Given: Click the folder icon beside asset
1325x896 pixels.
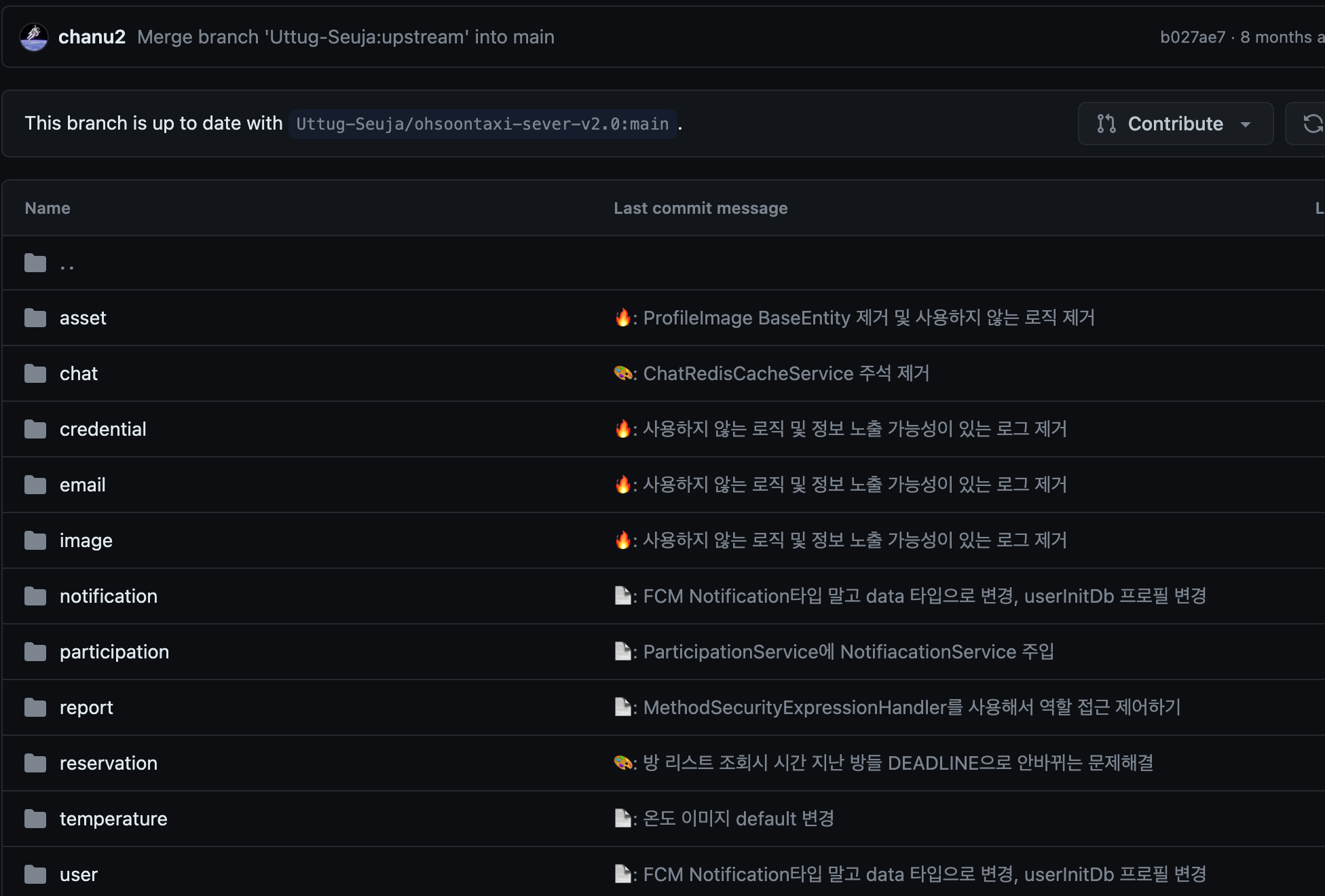Looking at the screenshot, I should pos(35,318).
